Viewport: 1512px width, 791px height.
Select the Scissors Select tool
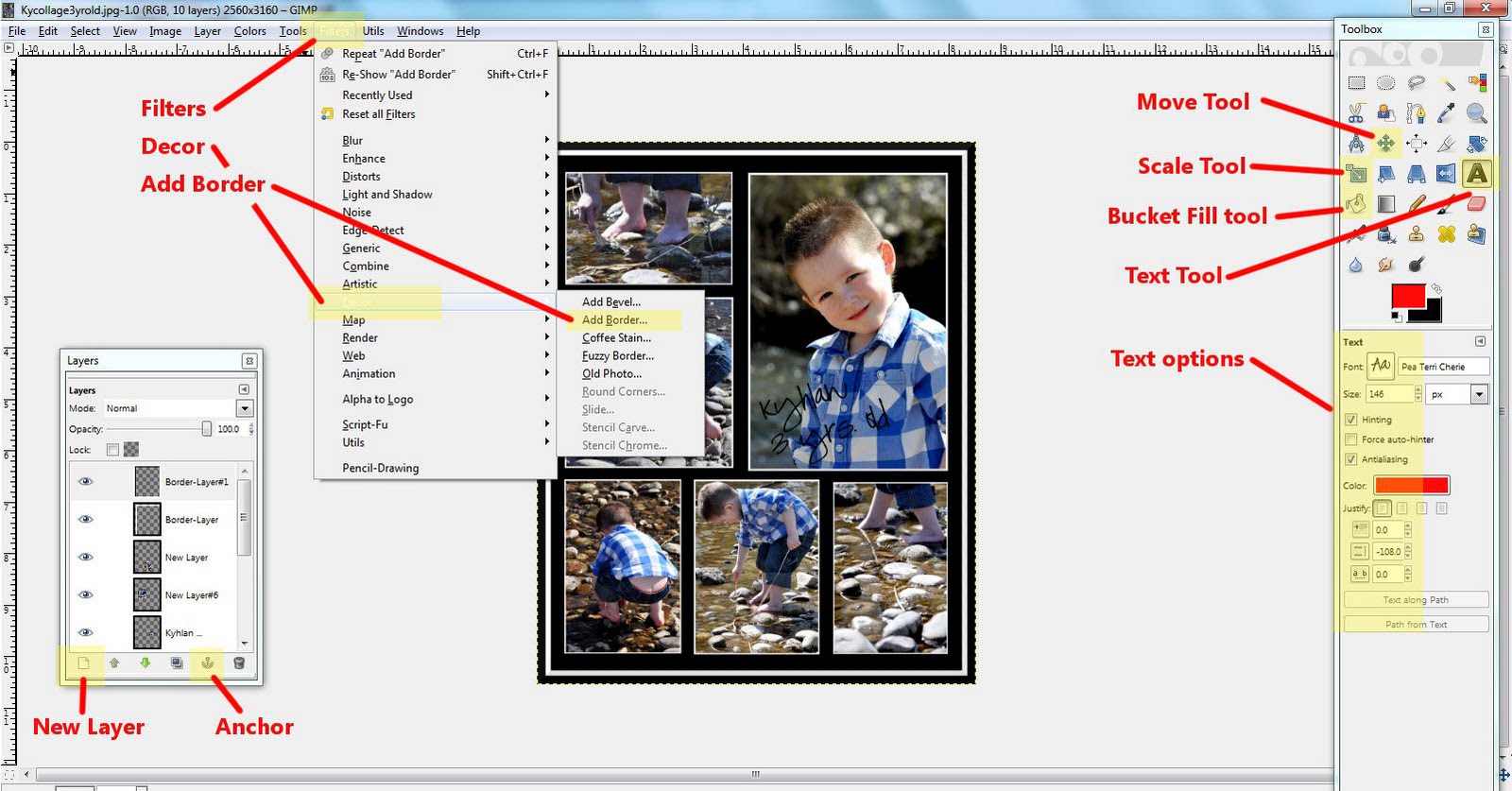click(x=1356, y=113)
